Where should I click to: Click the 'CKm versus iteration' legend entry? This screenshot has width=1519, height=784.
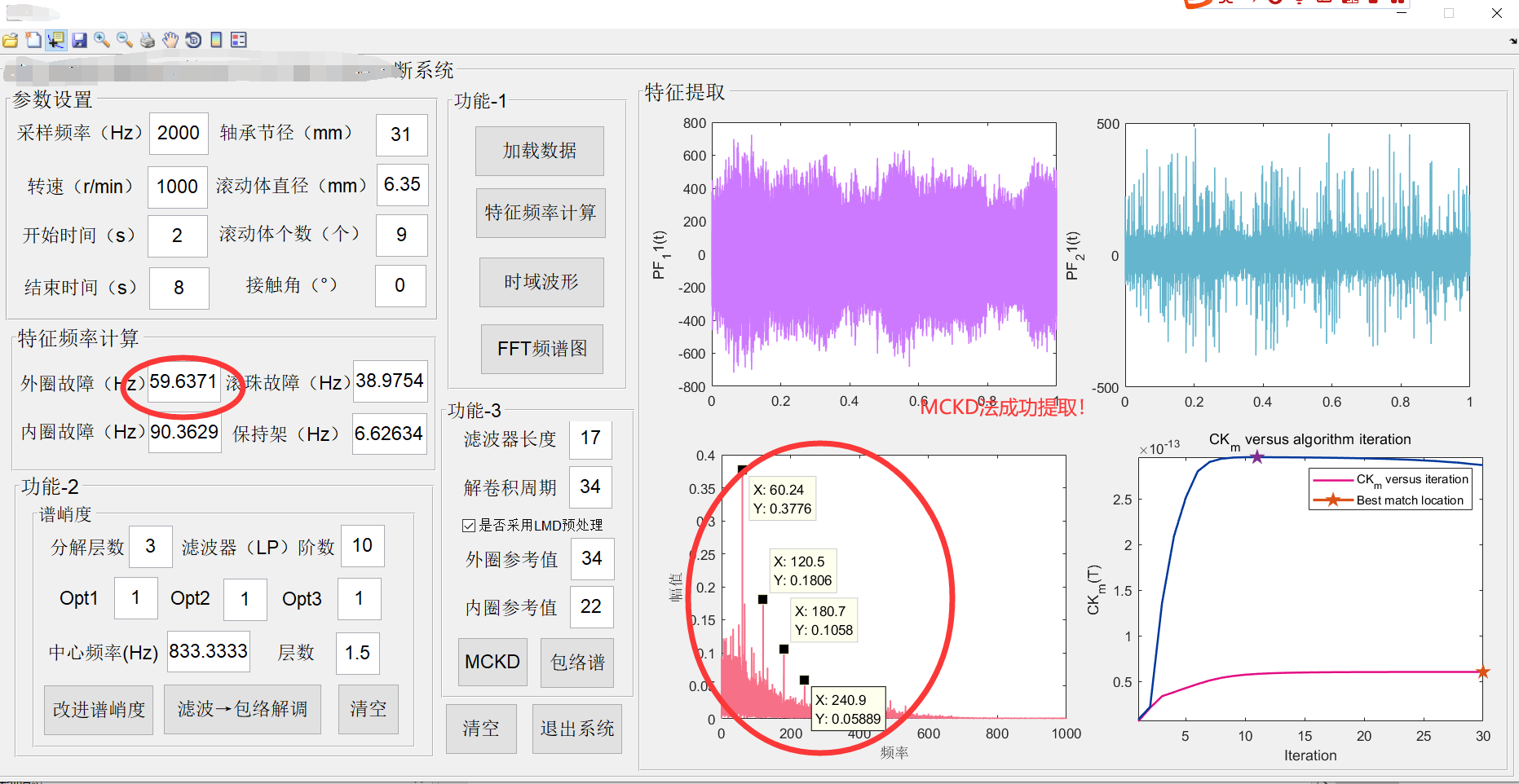(1392, 480)
